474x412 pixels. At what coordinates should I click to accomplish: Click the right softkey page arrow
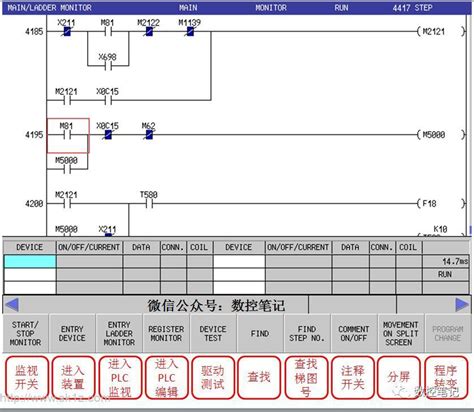(462, 305)
